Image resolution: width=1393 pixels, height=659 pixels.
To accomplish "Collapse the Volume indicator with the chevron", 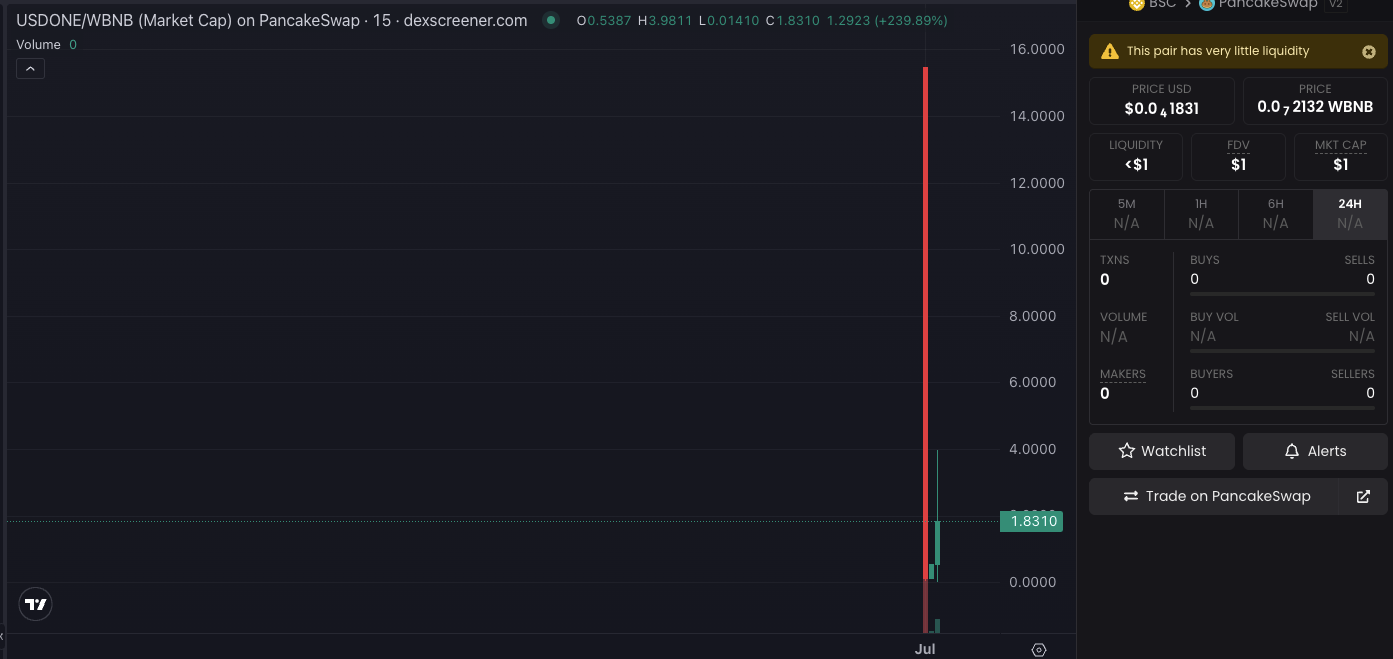I will coord(29,68).
